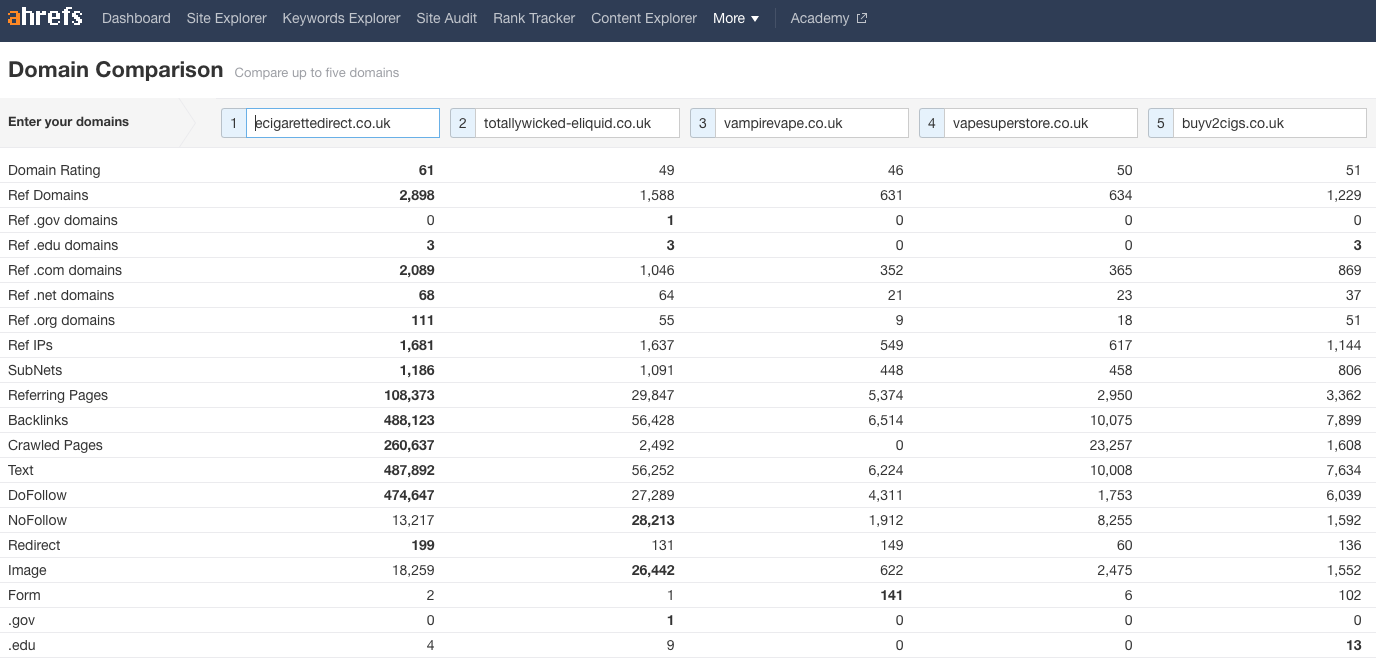
Task: Click the Domain Rating row label
Action: (x=54, y=170)
